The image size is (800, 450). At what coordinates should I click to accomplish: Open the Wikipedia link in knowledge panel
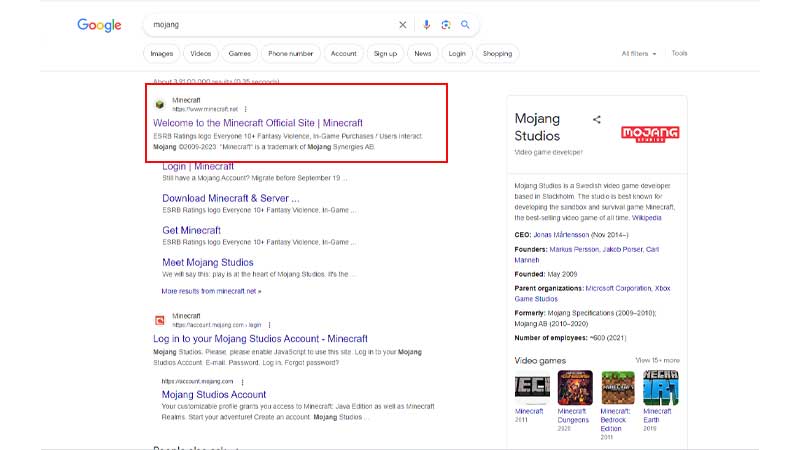pos(646,218)
